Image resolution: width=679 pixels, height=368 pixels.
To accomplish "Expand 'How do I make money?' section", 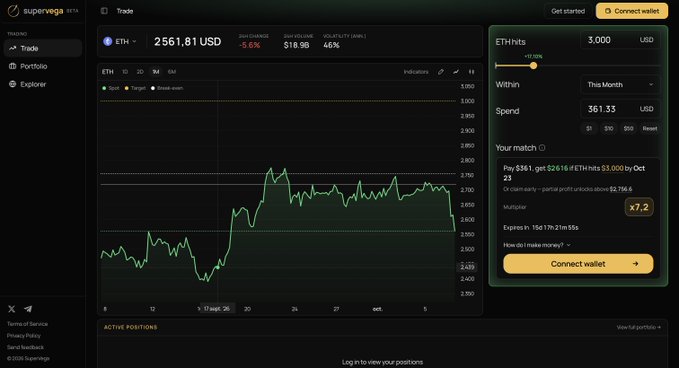I will coord(537,245).
